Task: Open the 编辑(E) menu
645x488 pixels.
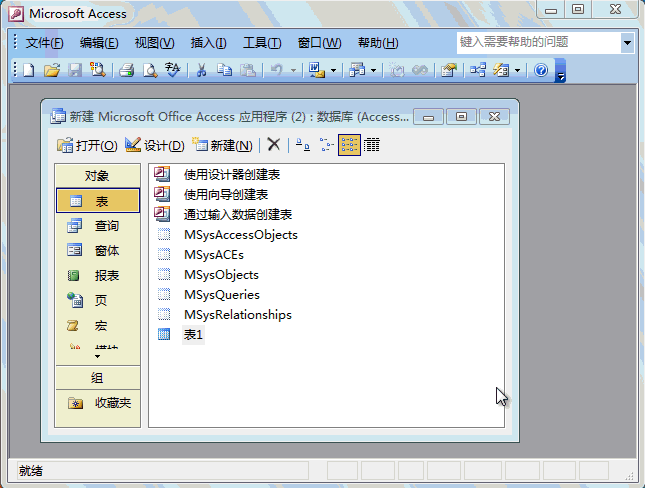Action: click(x=99, y=43)
